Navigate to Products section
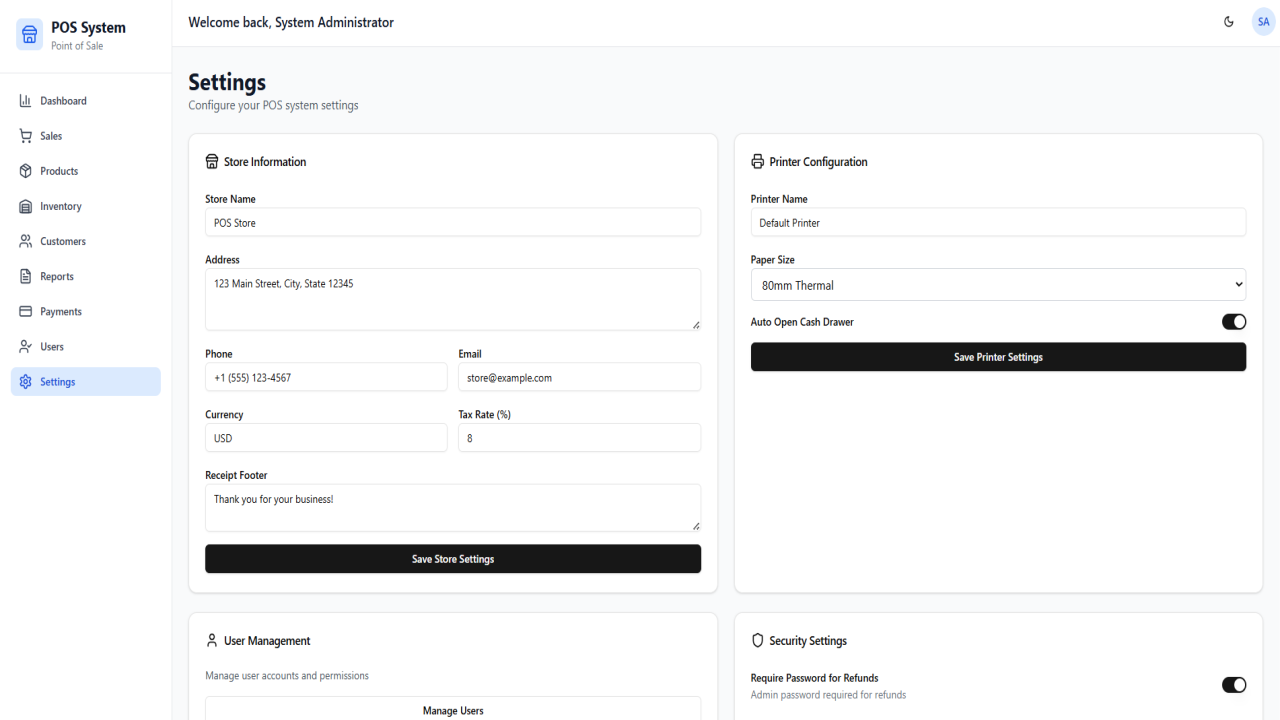The image size is (1280, 720). (86, 171)
